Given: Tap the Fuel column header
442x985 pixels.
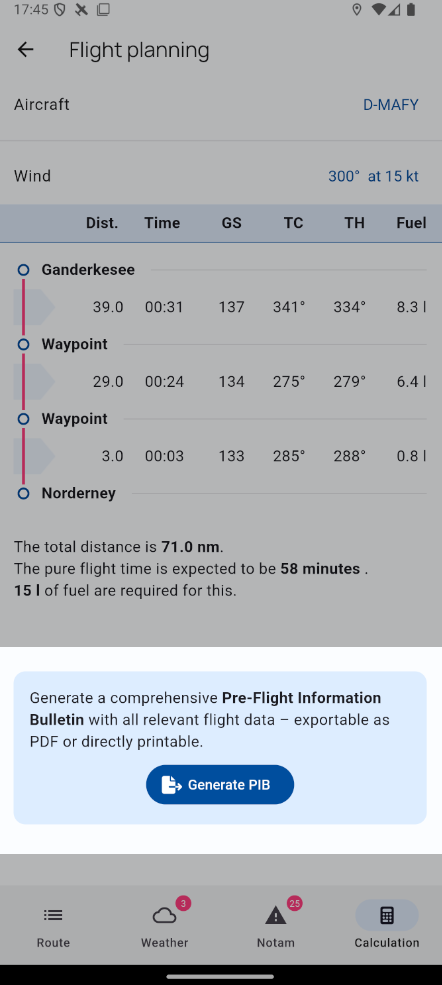Looking at the screenshot, I should 411,223.
